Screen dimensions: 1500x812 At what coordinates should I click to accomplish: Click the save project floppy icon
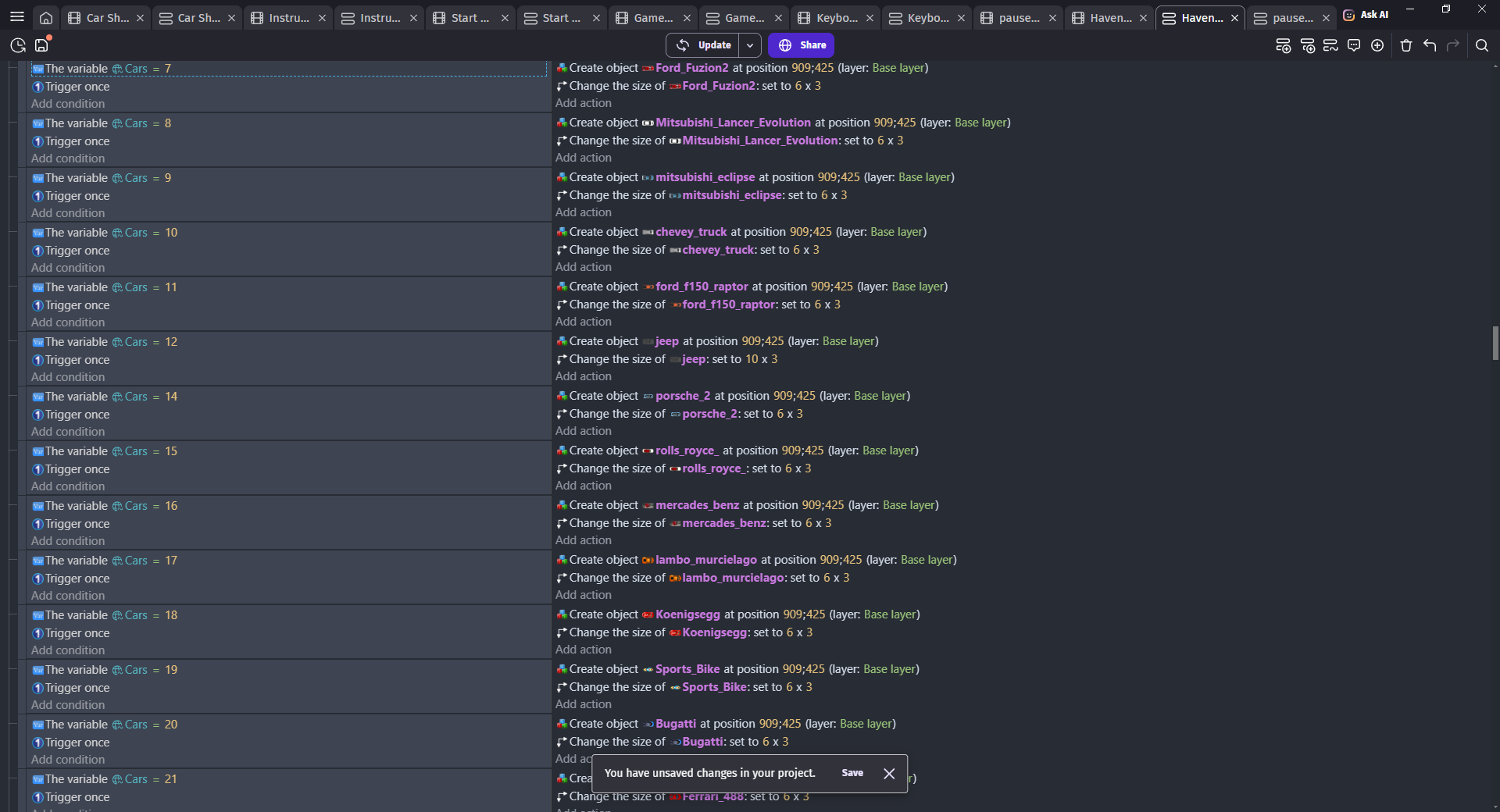[x=42, y=45]
